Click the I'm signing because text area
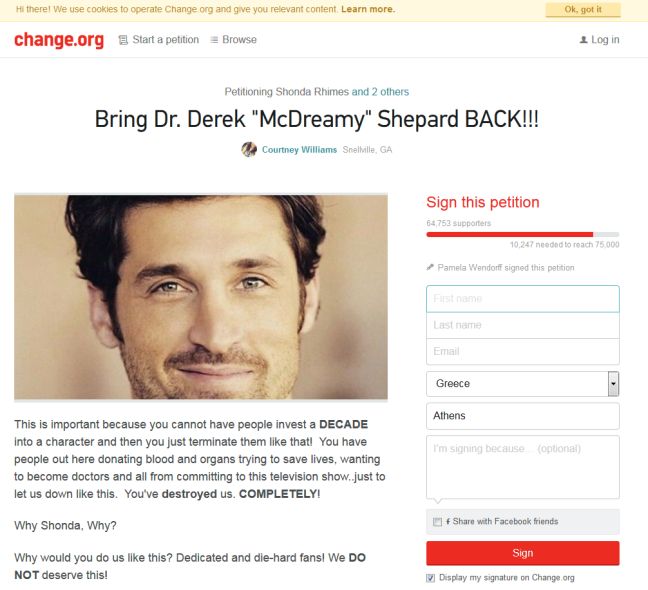 tap(522, 467)
